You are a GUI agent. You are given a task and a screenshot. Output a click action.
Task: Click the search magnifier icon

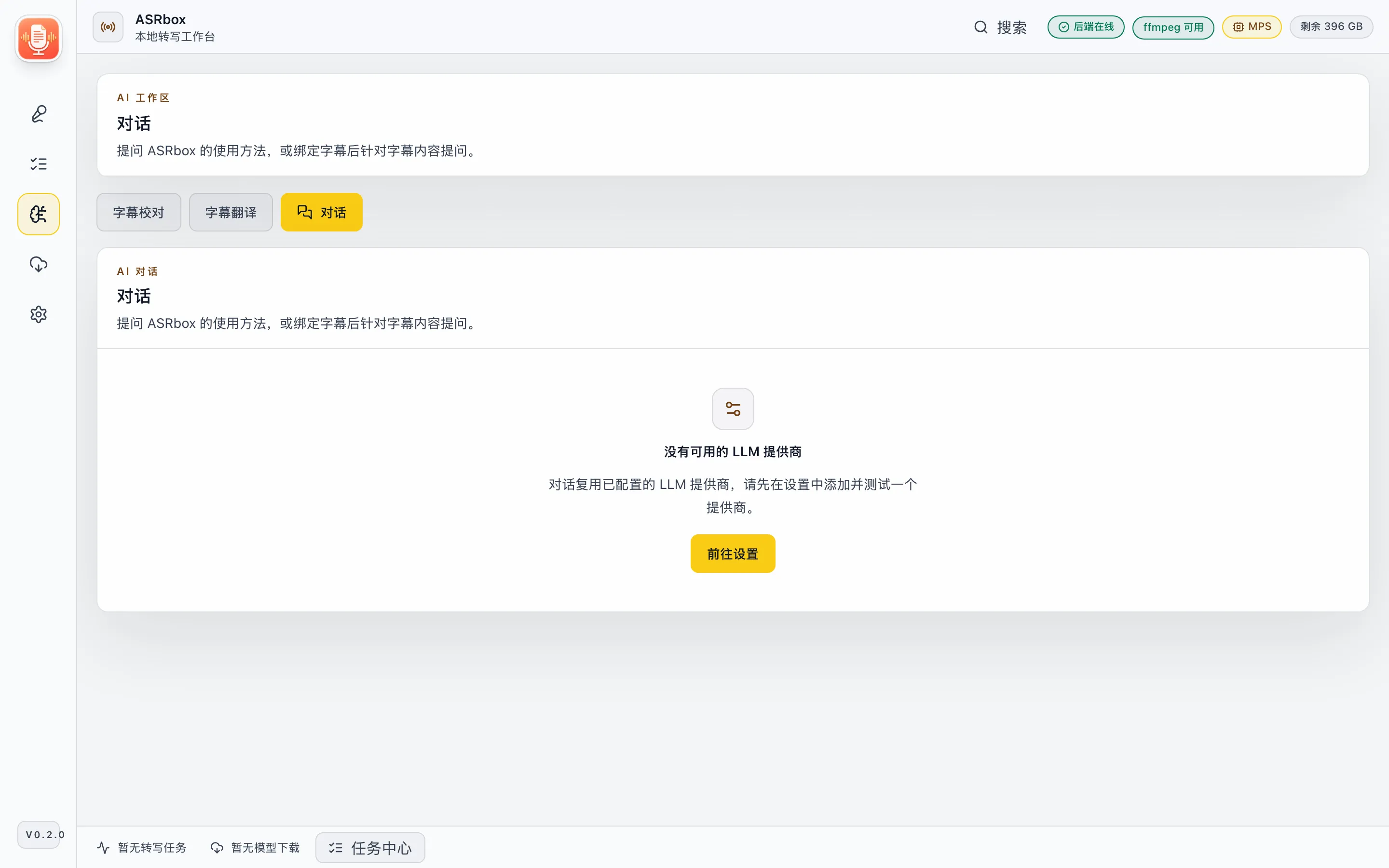point(981,27)
